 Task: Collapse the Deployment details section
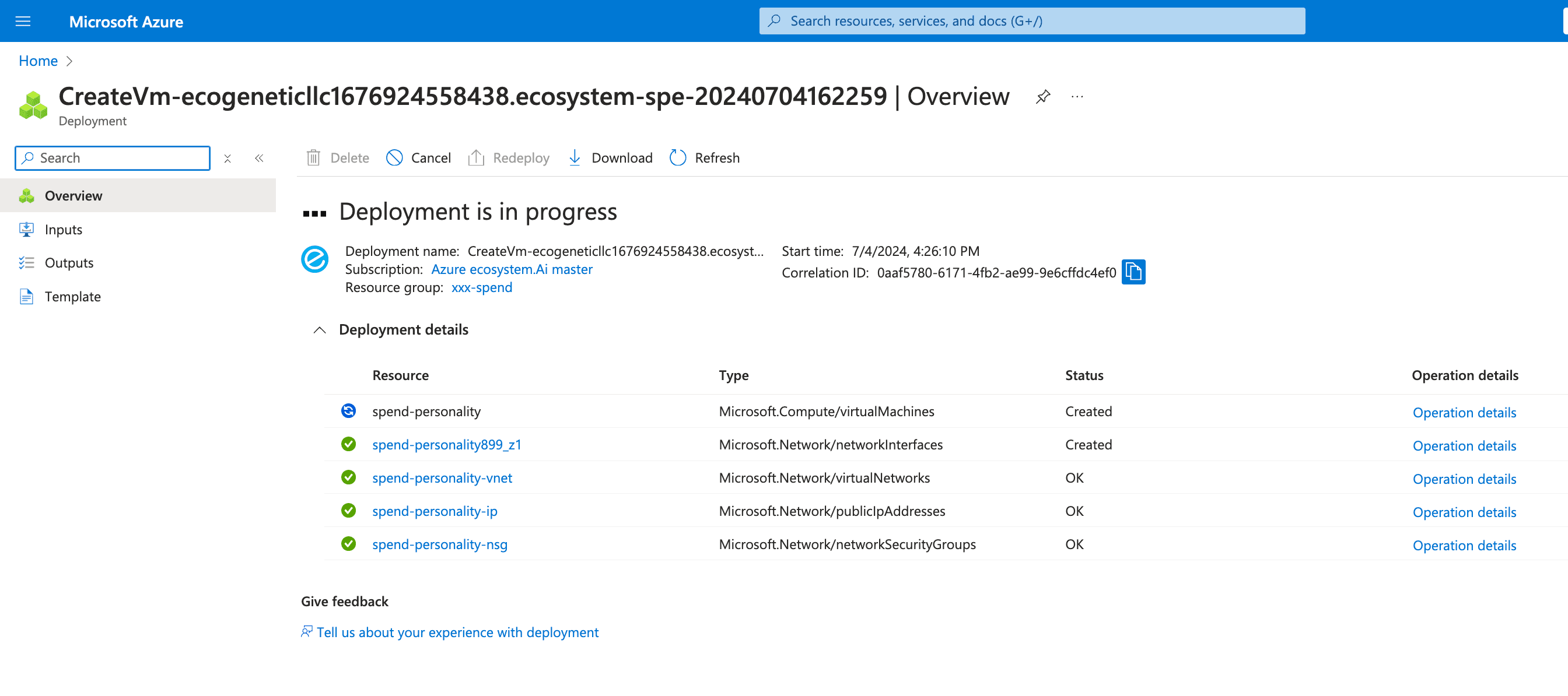320,330
